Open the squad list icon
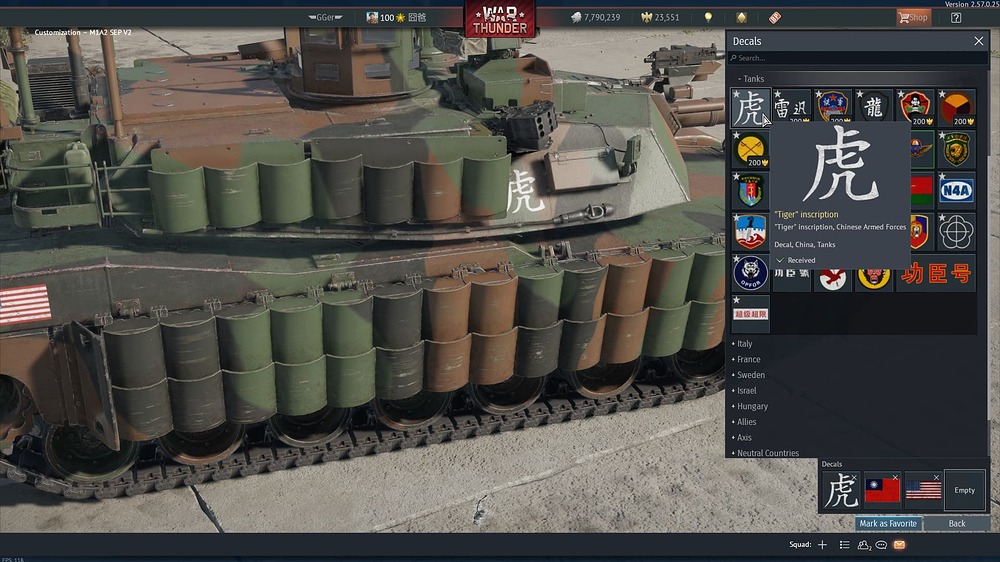Image resolution: width=1000 pixels, height=562 pixels. coord(844,545)
